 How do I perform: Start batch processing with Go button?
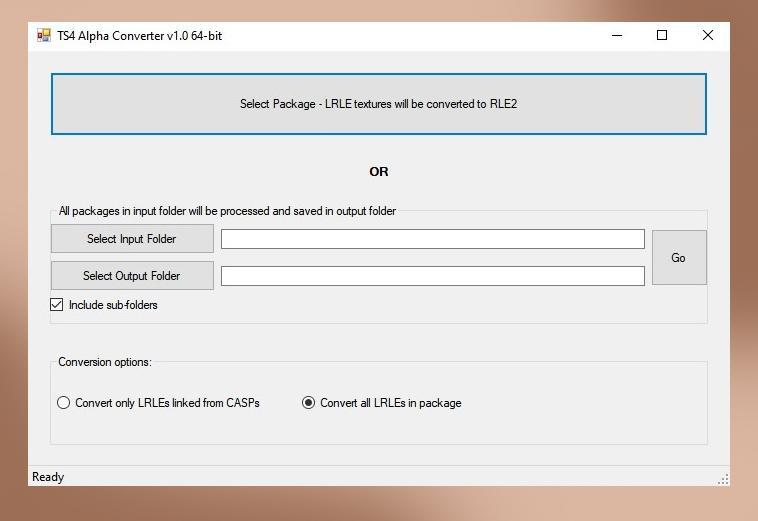point(679,258)
